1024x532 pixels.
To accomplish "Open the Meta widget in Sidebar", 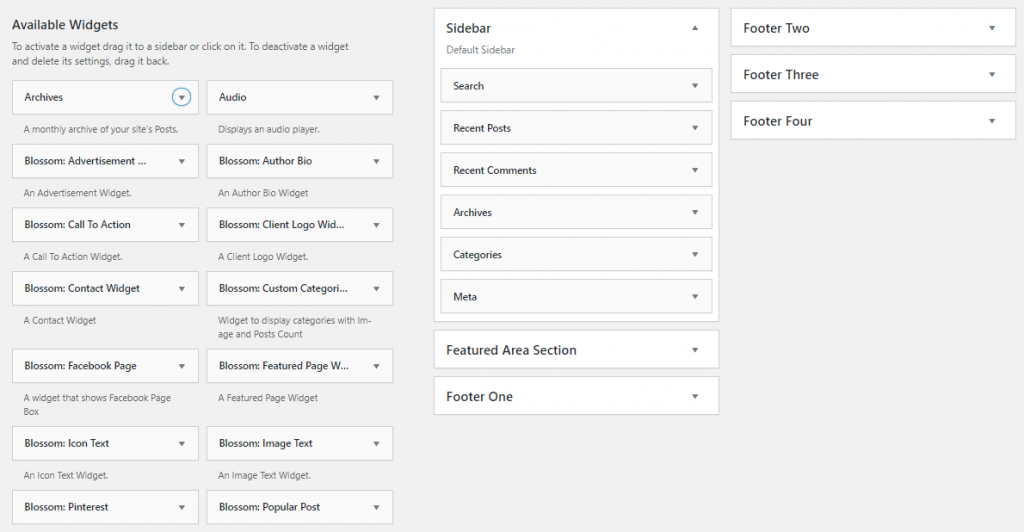I will pyautogui.click(x=695, y=297).
